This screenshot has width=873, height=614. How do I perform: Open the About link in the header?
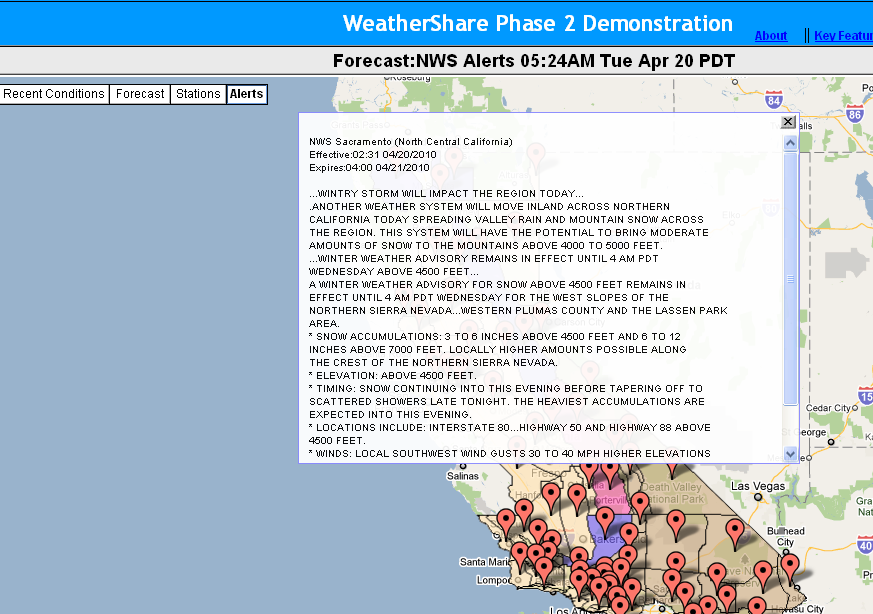pos(770,36)
